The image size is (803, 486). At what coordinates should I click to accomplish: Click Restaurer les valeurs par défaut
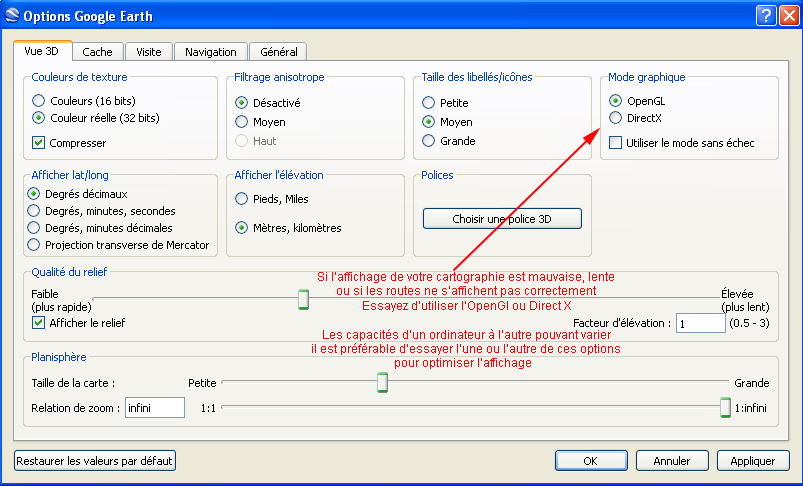tap(95, 460)
